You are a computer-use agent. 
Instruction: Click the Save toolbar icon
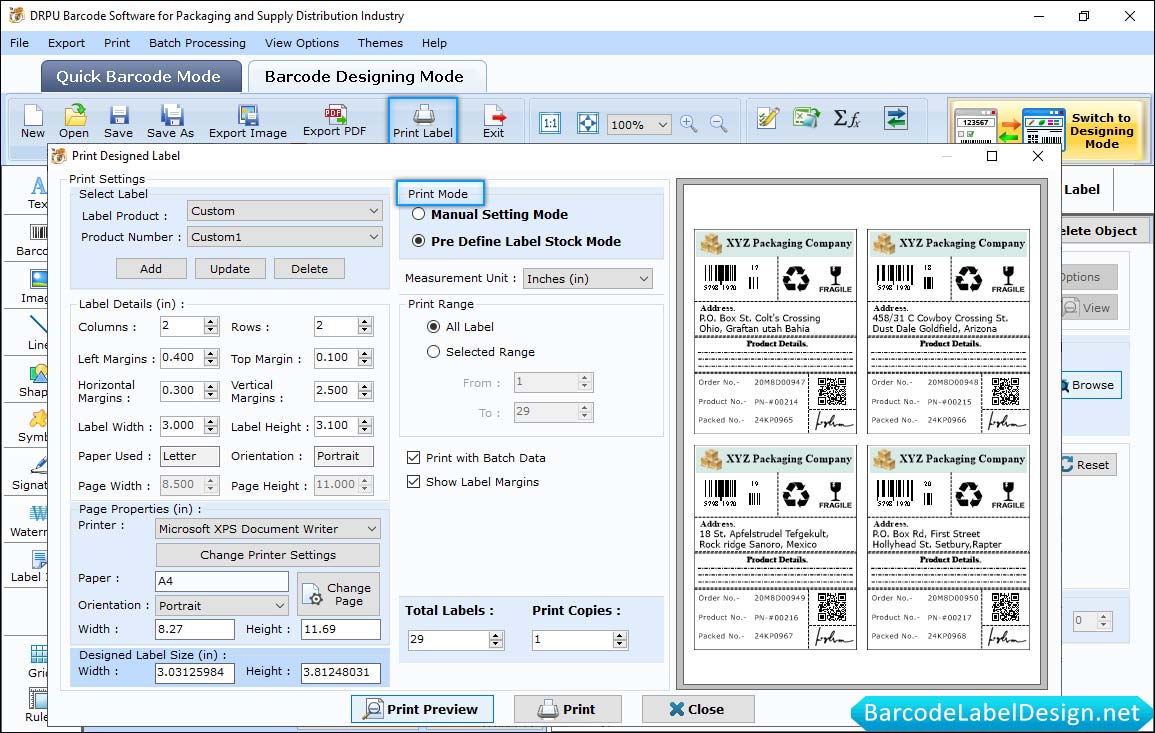tap(118, 121)
